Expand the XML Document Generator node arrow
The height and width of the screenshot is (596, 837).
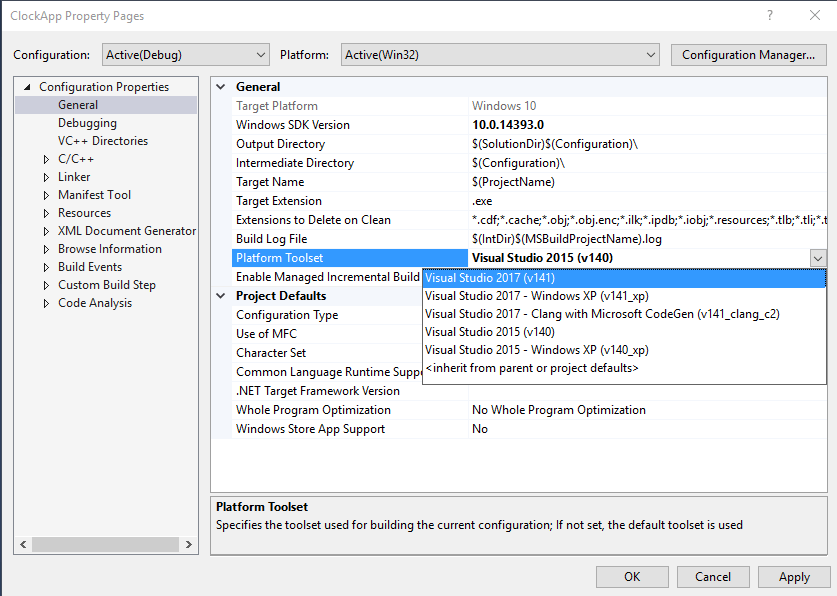pos(46,231)
